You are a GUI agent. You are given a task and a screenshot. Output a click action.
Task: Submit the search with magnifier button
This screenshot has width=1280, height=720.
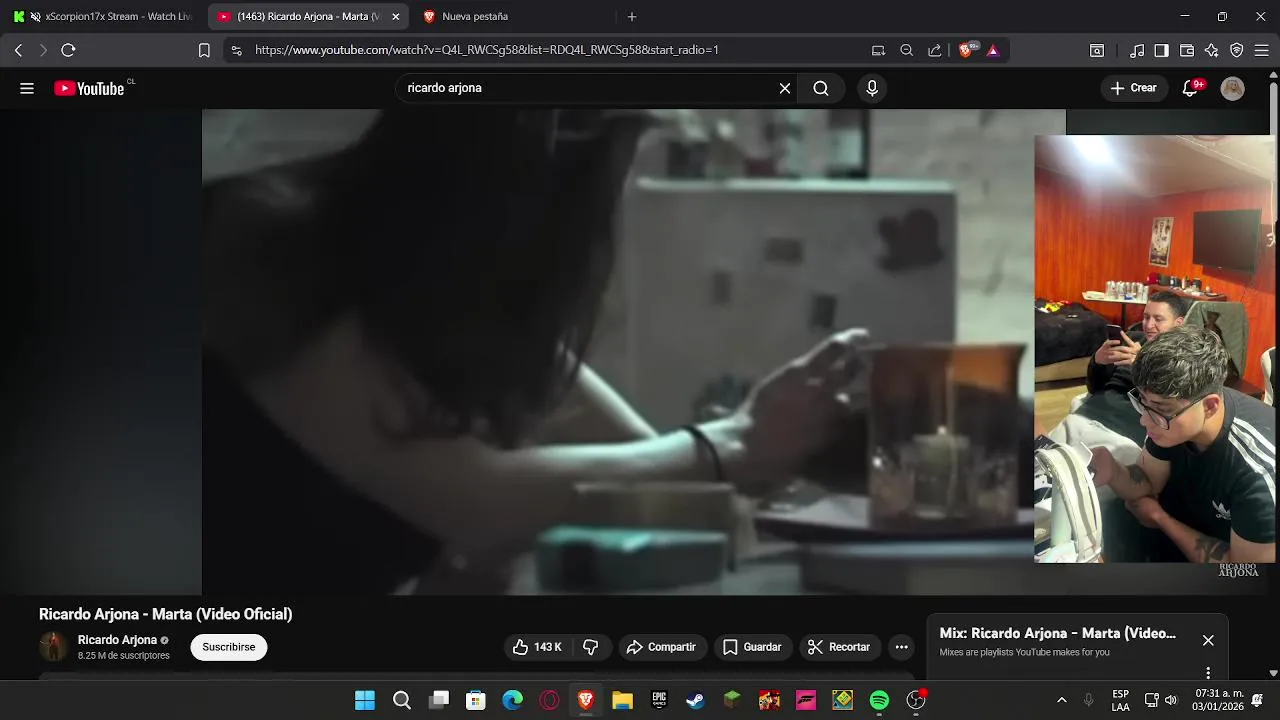(821, 88)
